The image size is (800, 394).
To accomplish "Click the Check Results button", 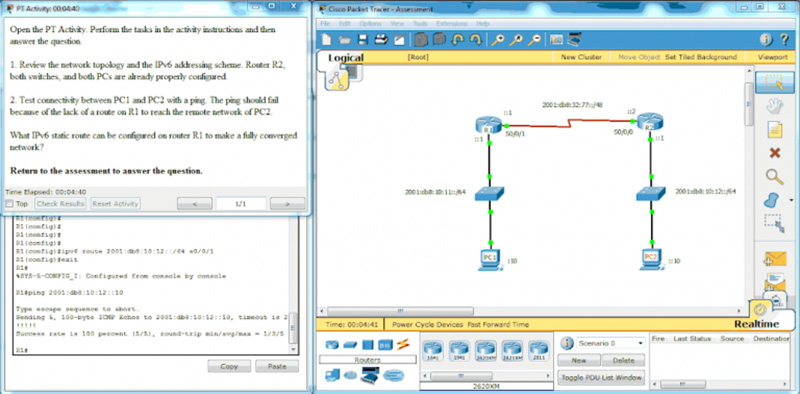I will (x=60, y=204).
